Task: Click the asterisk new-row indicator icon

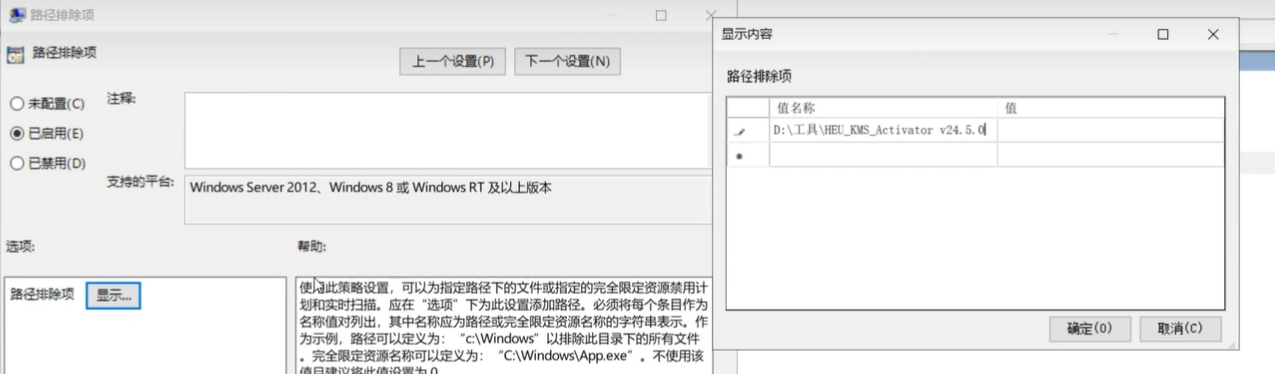Action: coord(739,156)
